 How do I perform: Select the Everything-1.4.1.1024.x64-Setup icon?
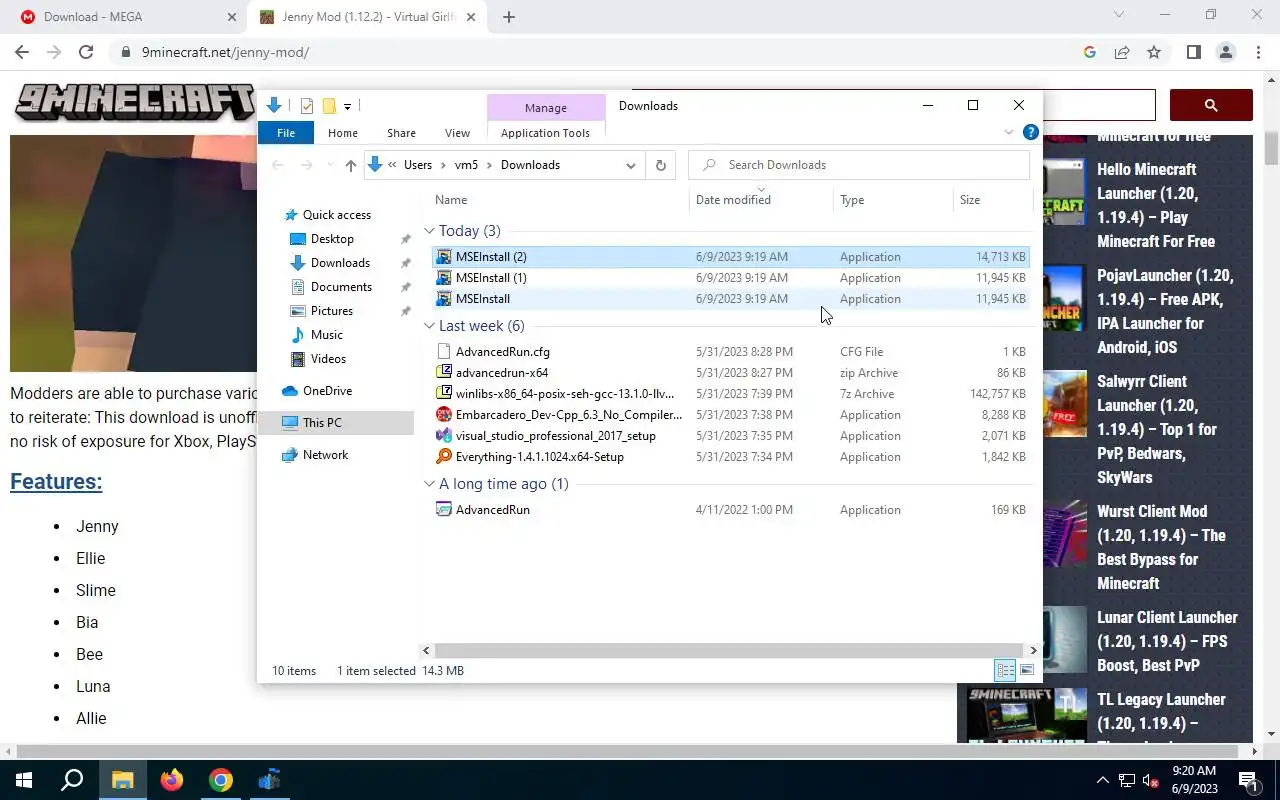[x=444, y=457]
